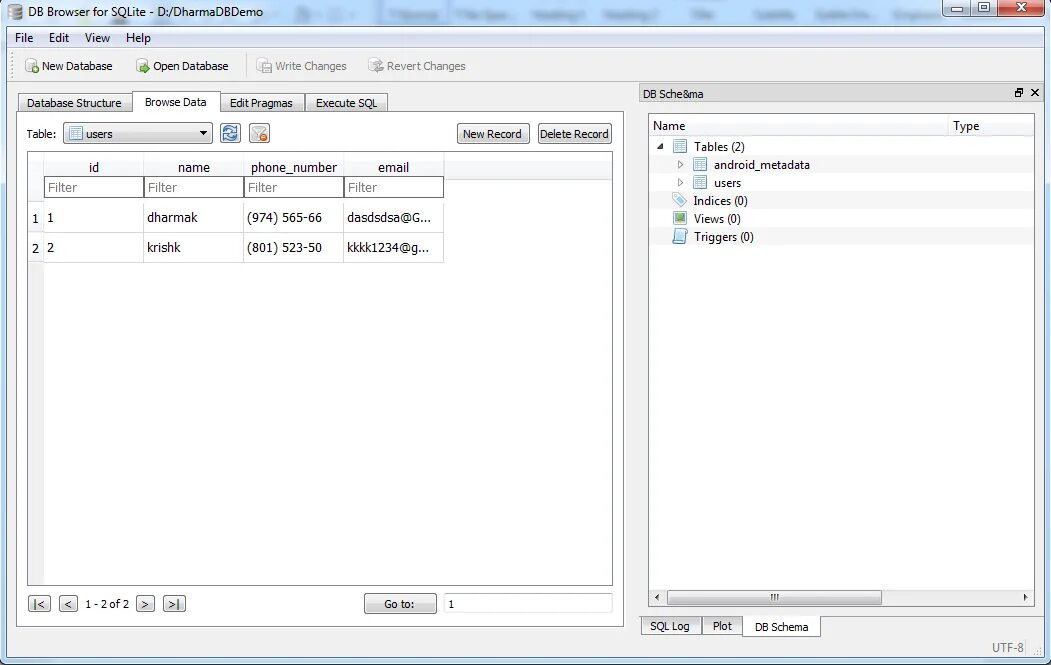Open the Edit menu

click(x=58, y=38)
